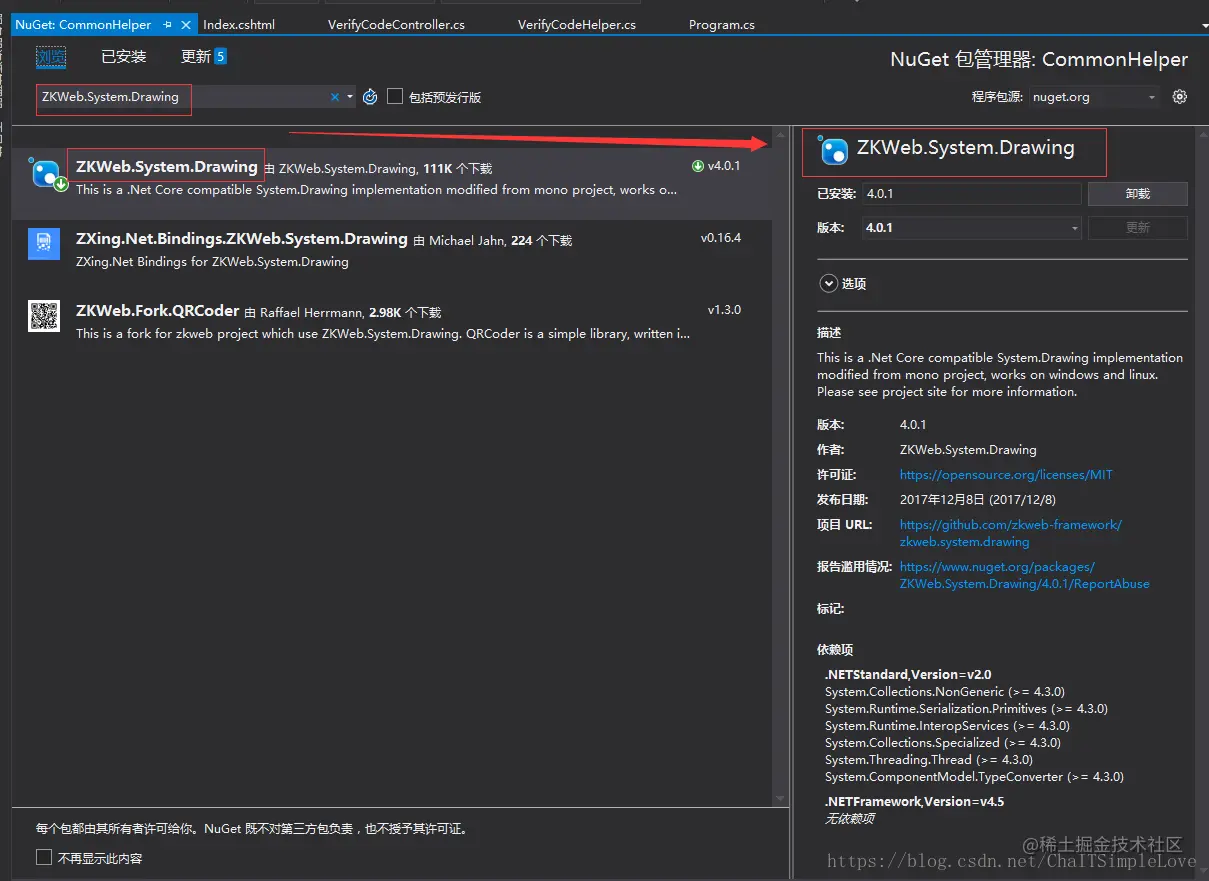Viewport: 1209px width, 881px height.
Task: Select ZKWeb.Fork.QRCoder QR code icon
Action: click(44, 316)
